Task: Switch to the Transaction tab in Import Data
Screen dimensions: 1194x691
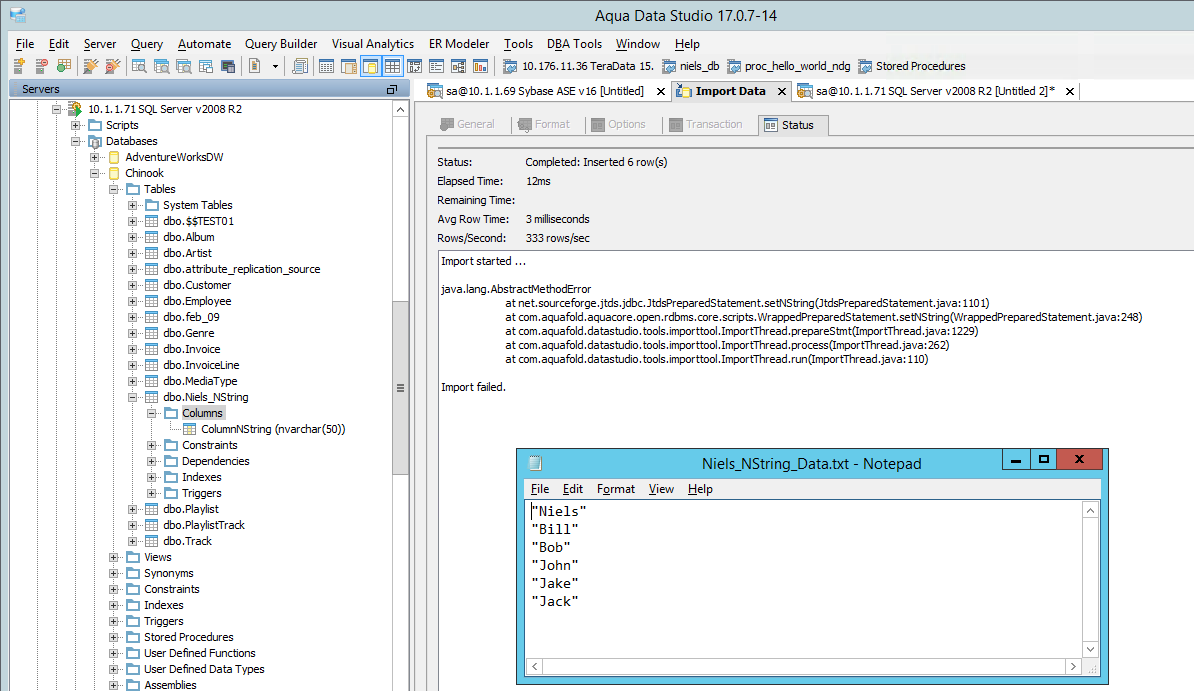Action: pyautogui.click(x=705, y=124)
